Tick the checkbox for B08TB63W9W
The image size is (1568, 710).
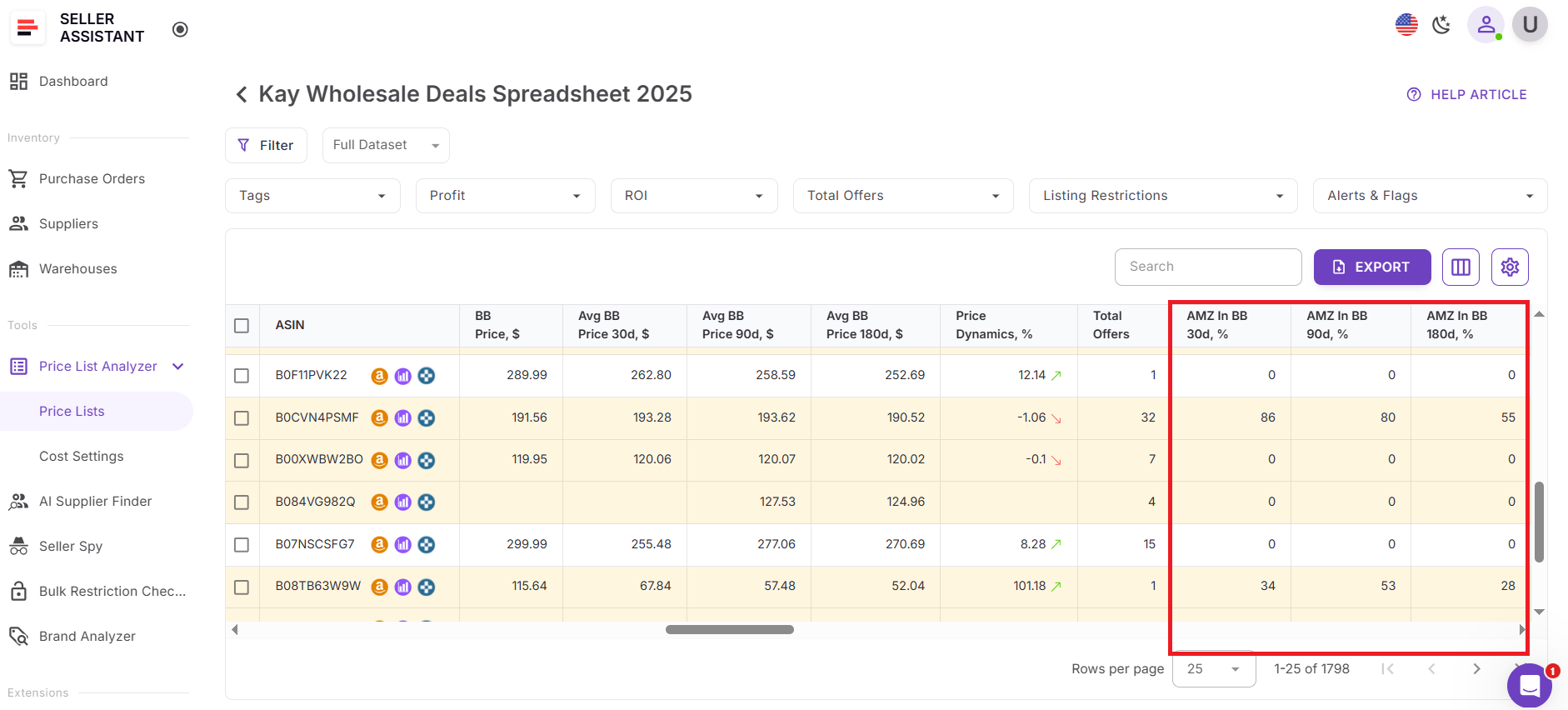click(x=242, y=587)
